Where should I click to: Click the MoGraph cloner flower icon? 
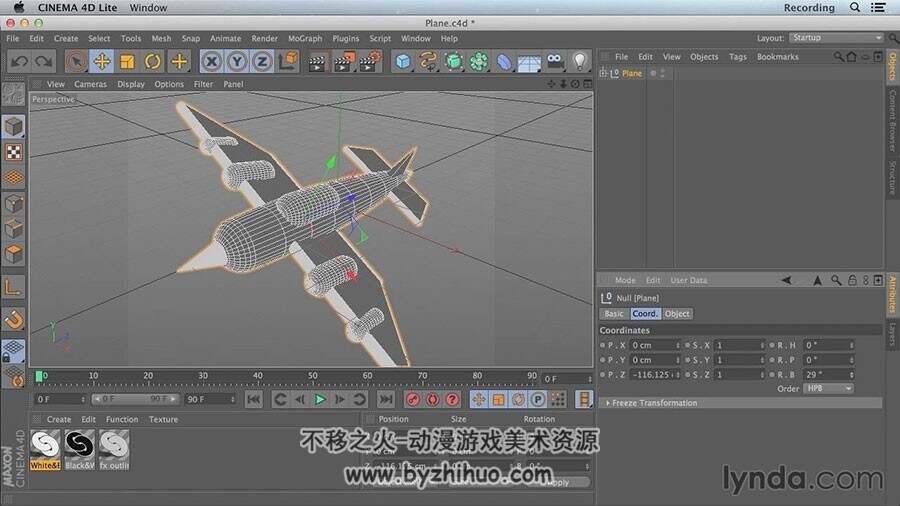[x=479, y=61]
